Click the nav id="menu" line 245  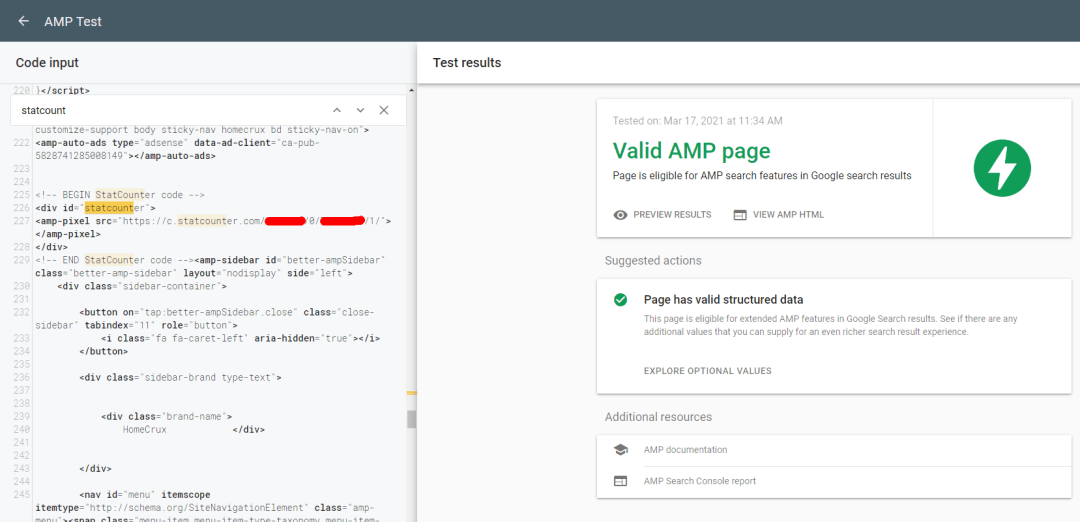coord(145,494)
